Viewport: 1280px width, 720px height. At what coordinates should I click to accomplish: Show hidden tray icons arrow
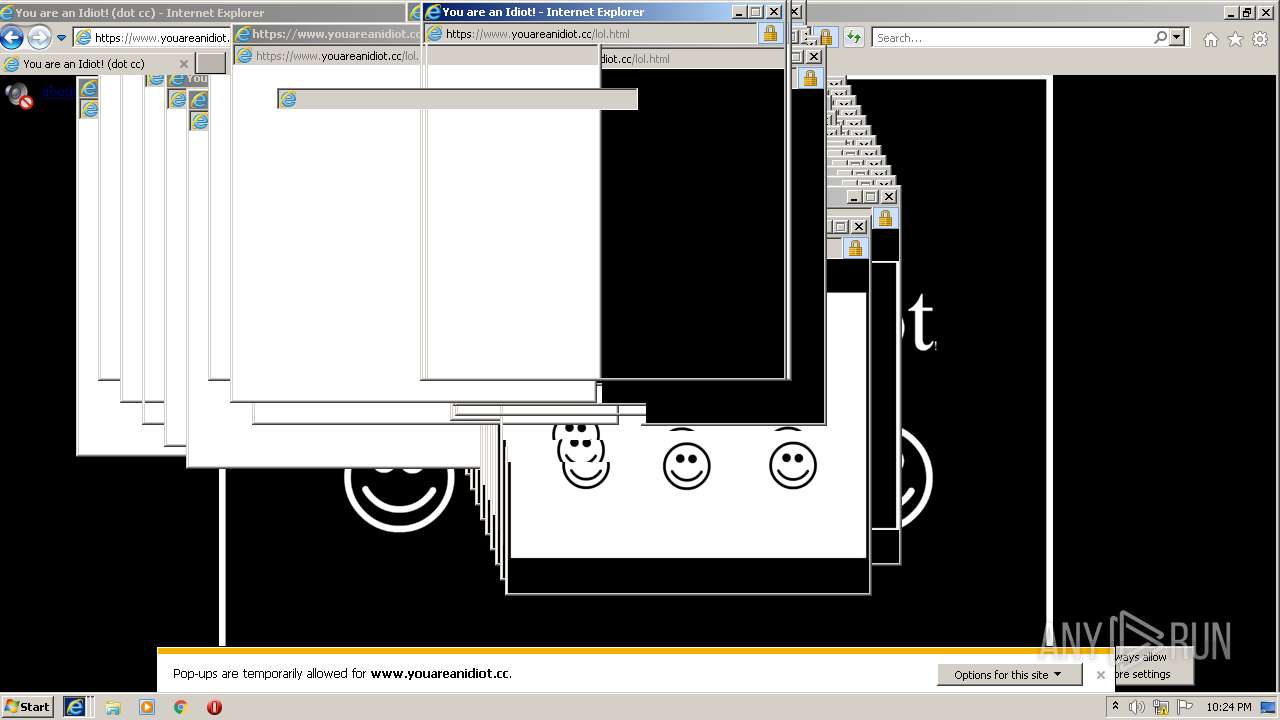(x=1115, y=707)
